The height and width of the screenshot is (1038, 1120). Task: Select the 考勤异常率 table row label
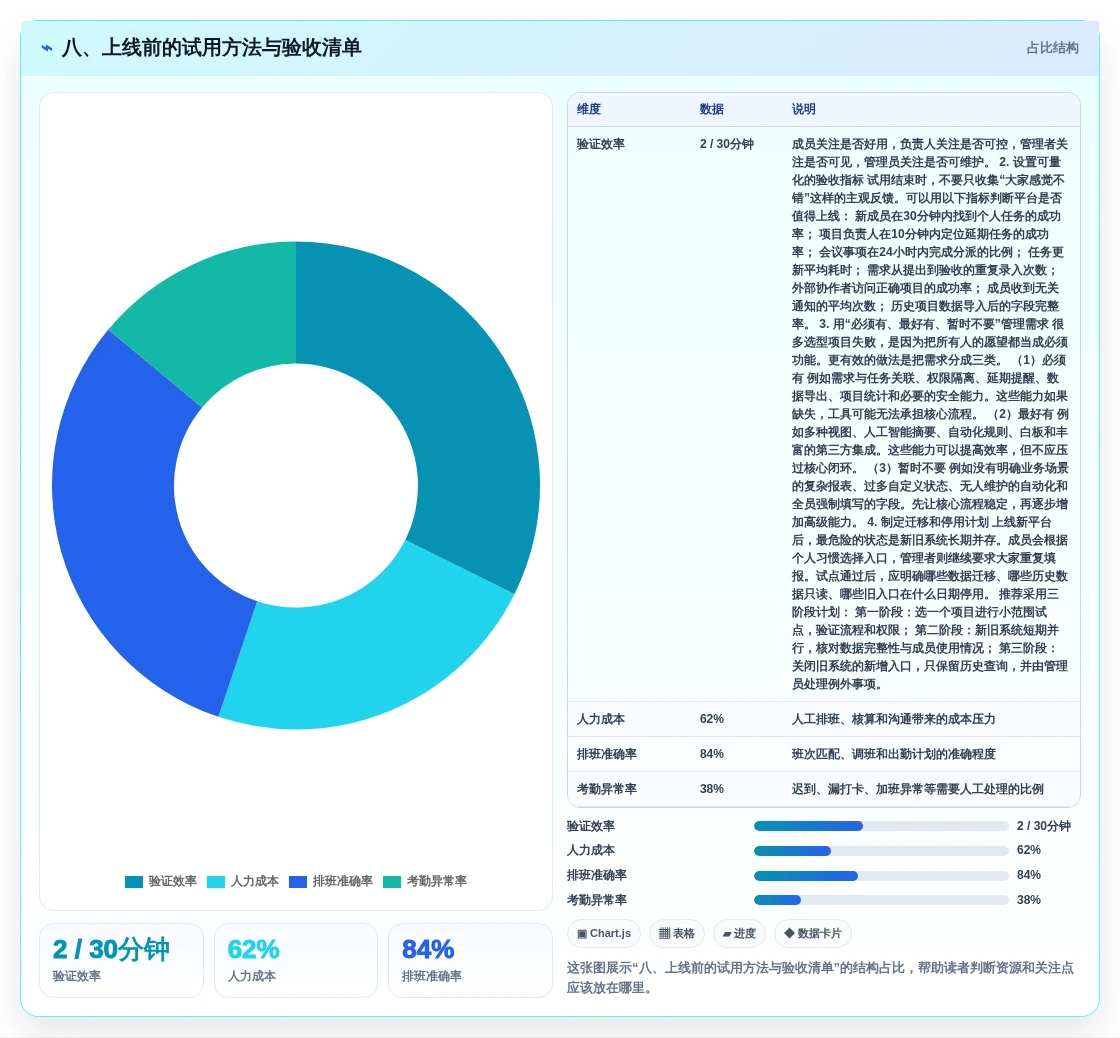point(607,789)
